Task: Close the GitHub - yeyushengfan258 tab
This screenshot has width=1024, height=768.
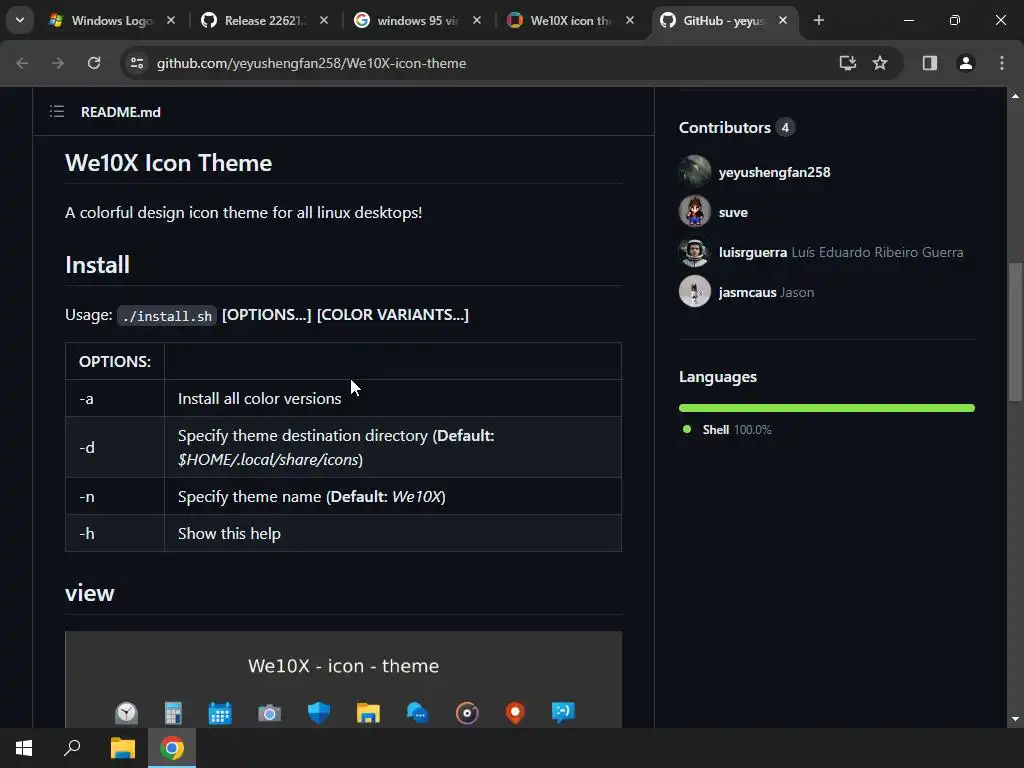Action: (x=782, y=20)
